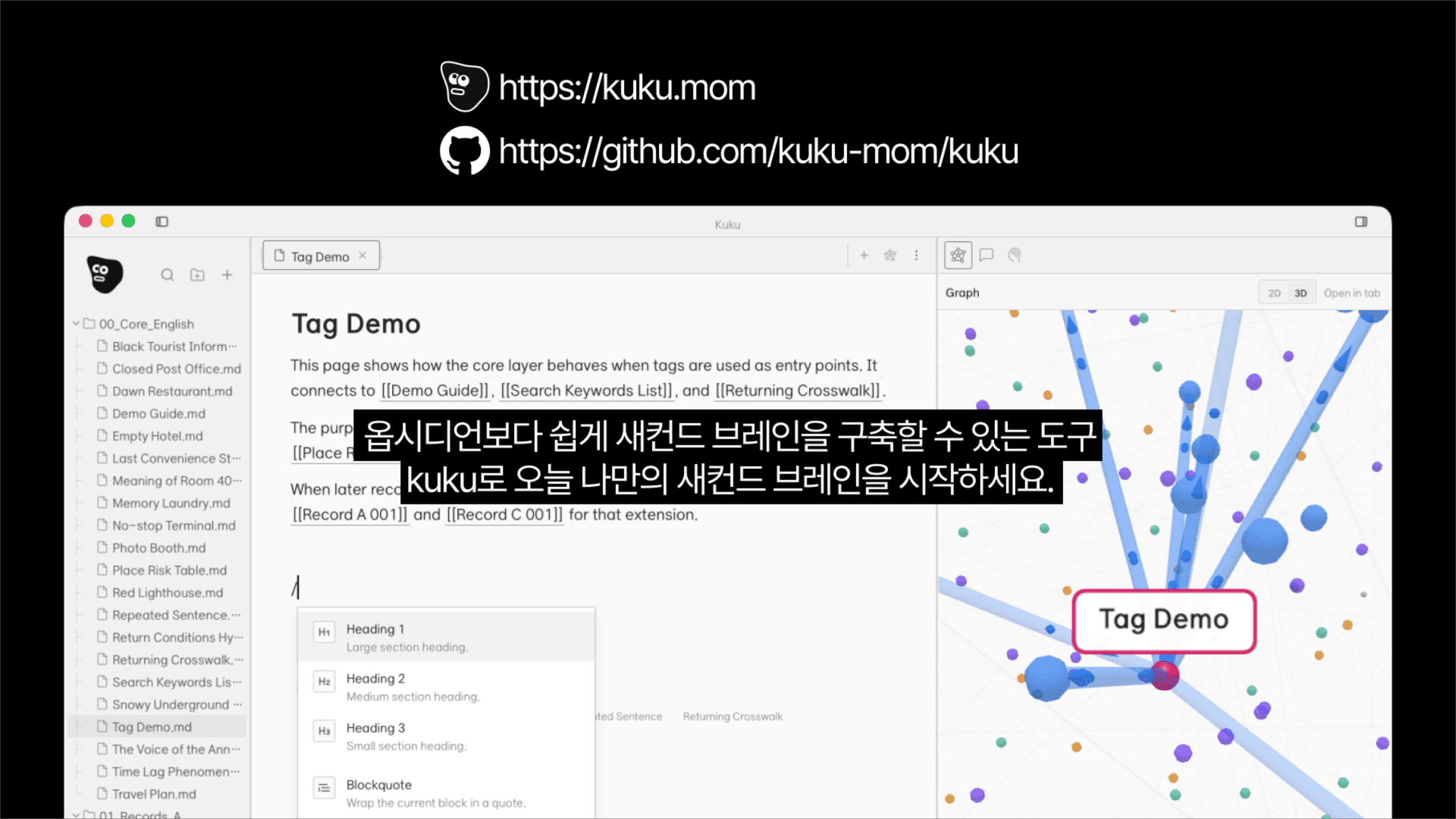Viewport: 1456px width, 819px height.
Task: Choose Heading 2 from slash menu
Action: 446,687
